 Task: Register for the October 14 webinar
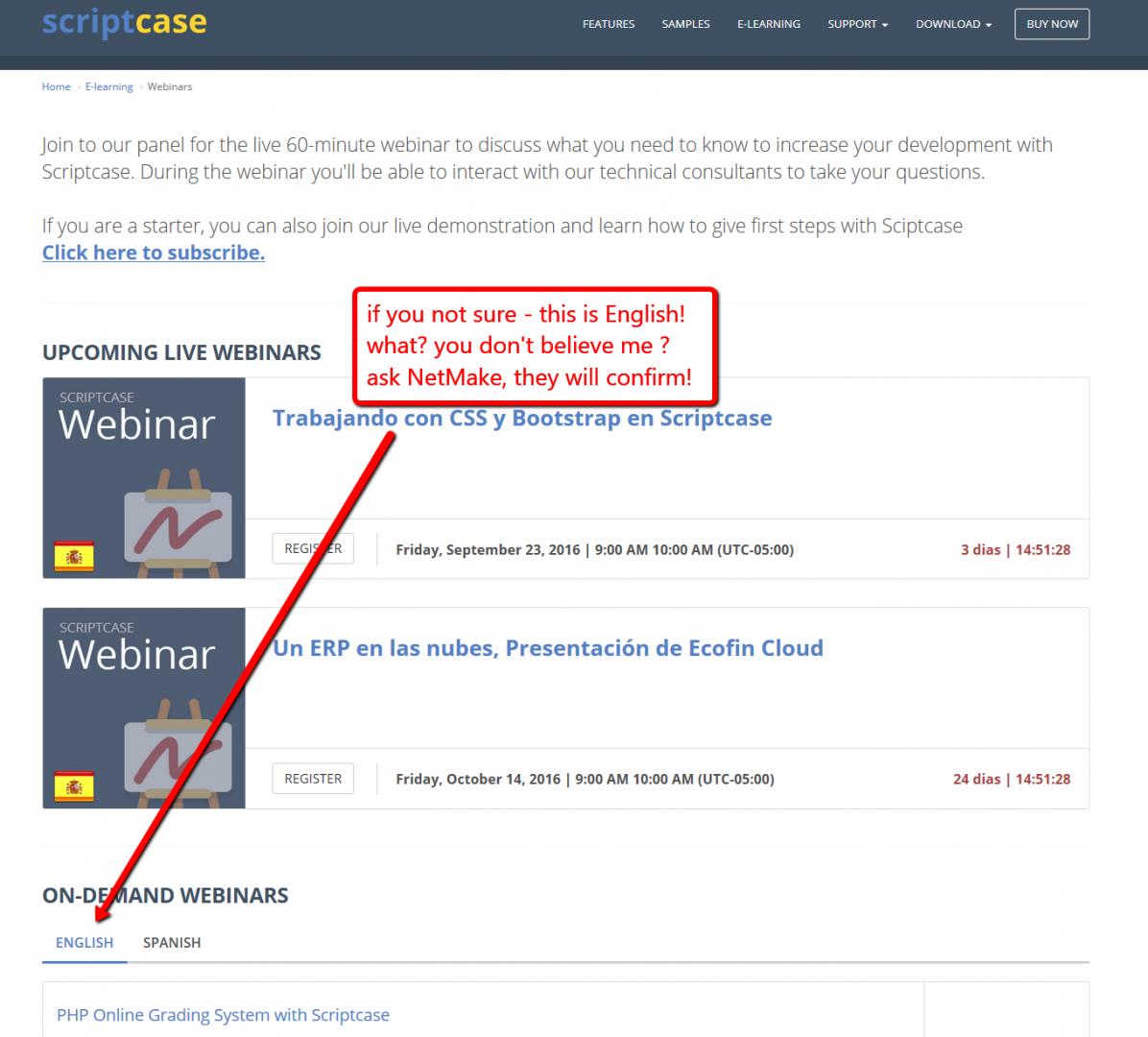(x=313, y=779)
